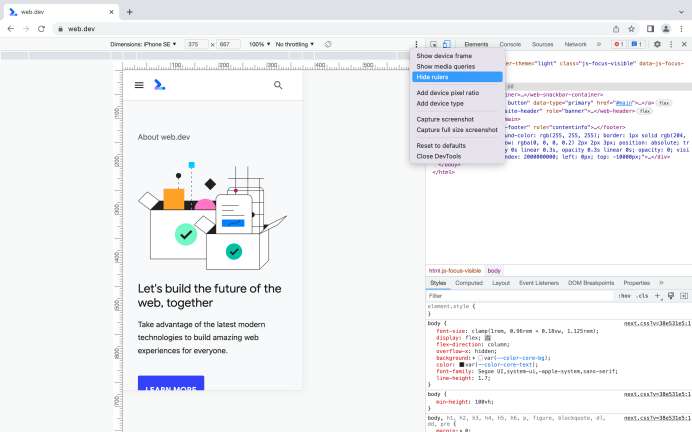Open the DOM Breakpoints tab

tap(591, 283)
